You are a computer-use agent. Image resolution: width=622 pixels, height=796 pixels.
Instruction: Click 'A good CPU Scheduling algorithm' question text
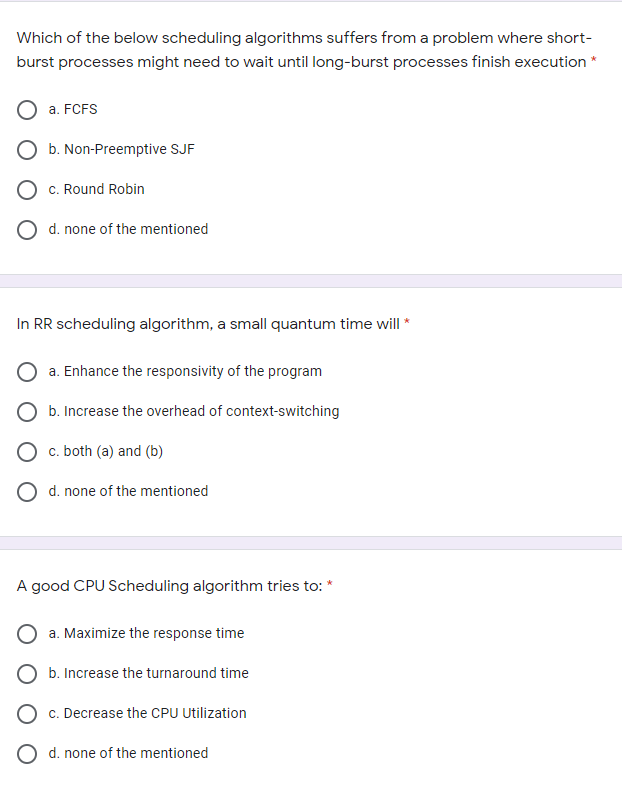169,586
